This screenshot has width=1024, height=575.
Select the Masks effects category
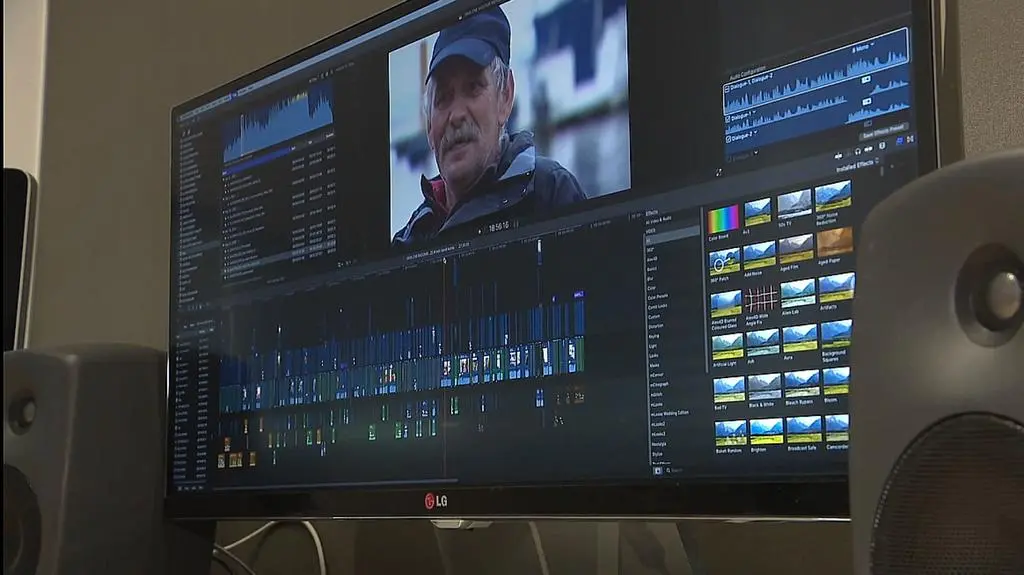(x=654, y=365)
